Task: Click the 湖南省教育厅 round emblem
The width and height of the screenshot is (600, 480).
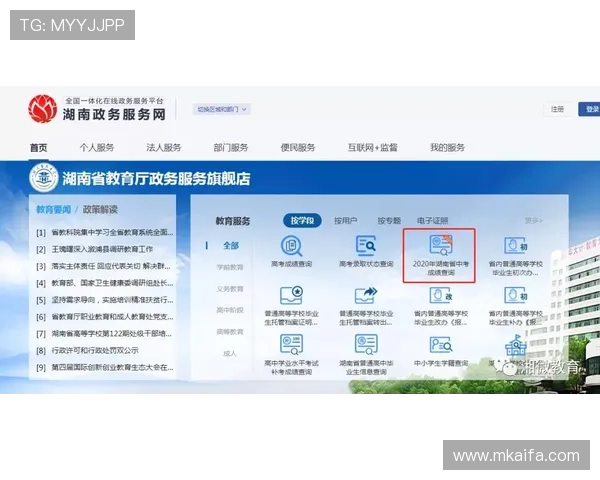Action: click(x=44, y=178)
